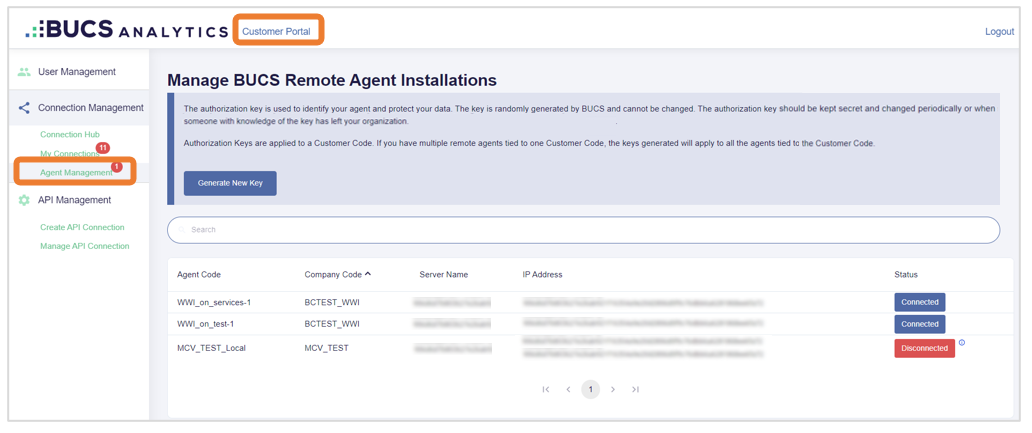Viewport: 1032px width, 433px height.
Task: Select Agent Management in sidebar
Action: pos(76,172)
